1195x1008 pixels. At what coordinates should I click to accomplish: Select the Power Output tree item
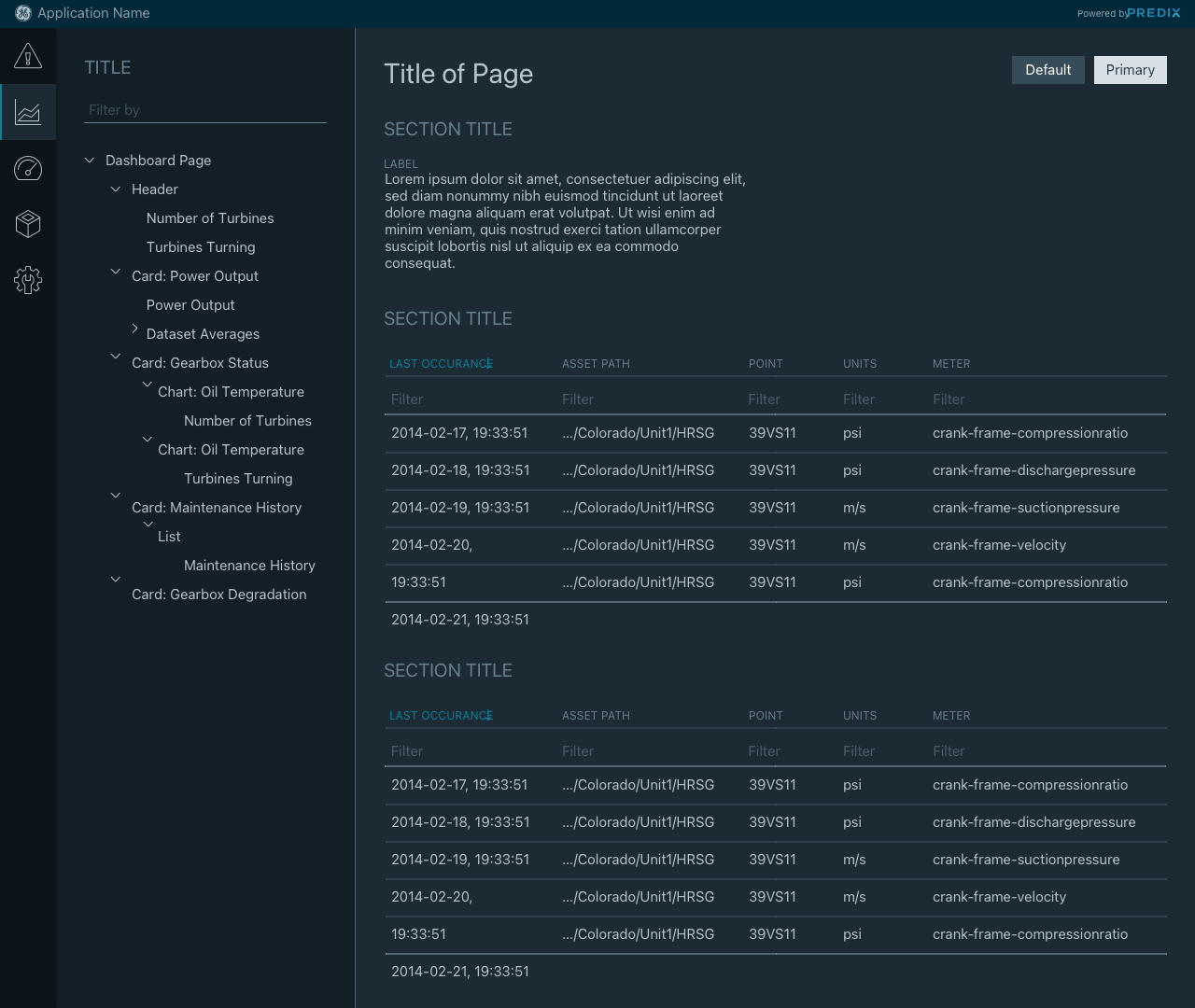pos(190,305)
